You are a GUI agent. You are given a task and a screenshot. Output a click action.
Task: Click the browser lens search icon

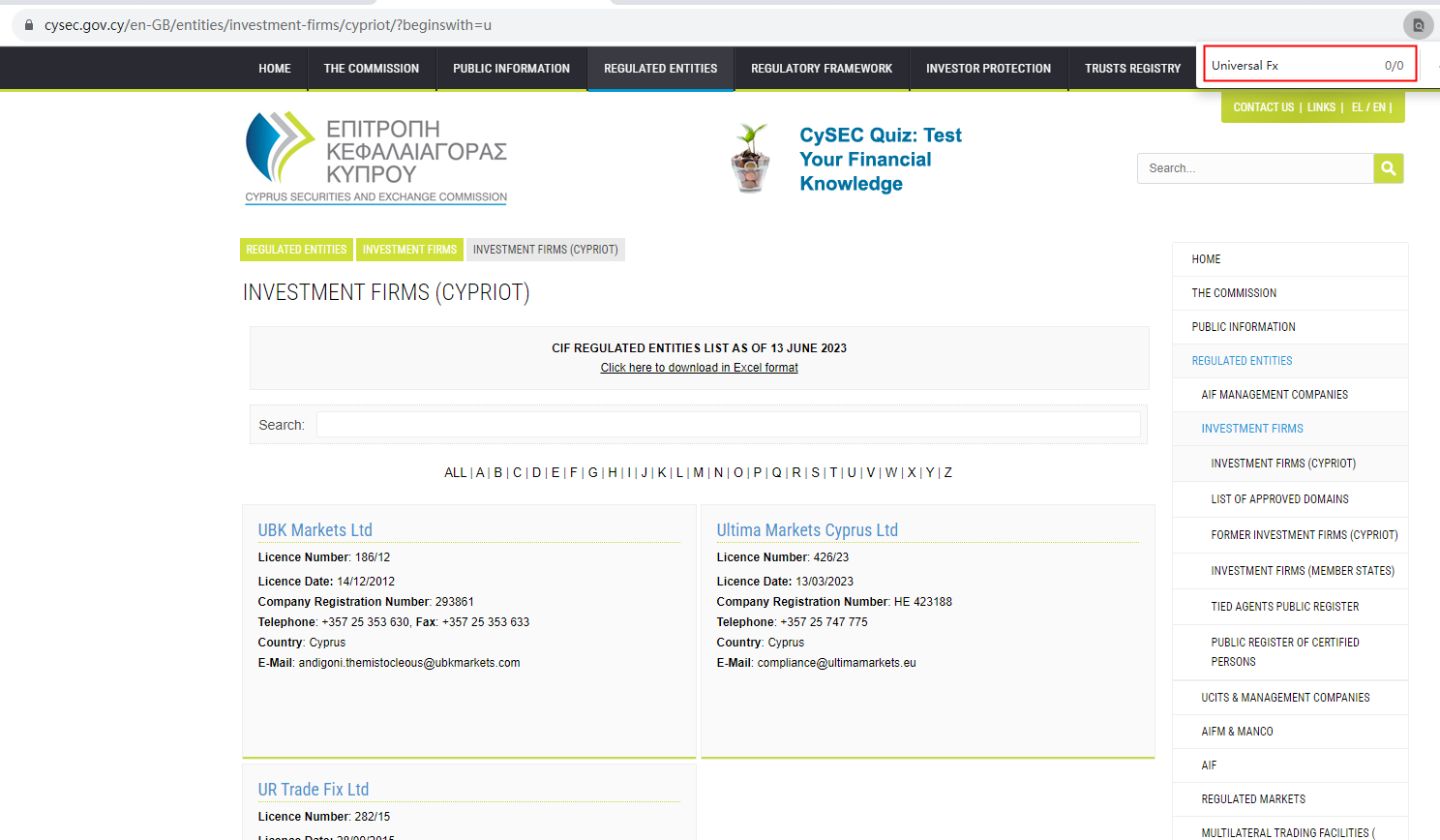pyautogui.click(x=1418, y=25)
